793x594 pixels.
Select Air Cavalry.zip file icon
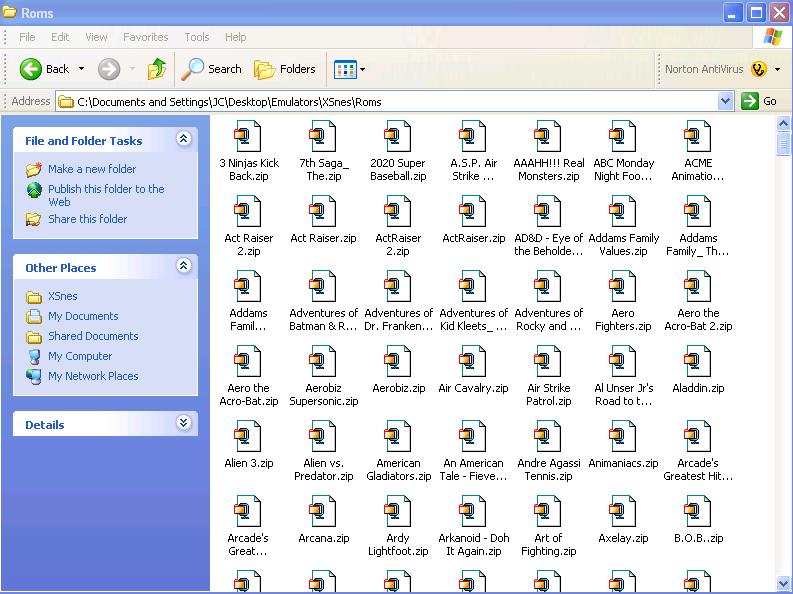tap(473, 361)
